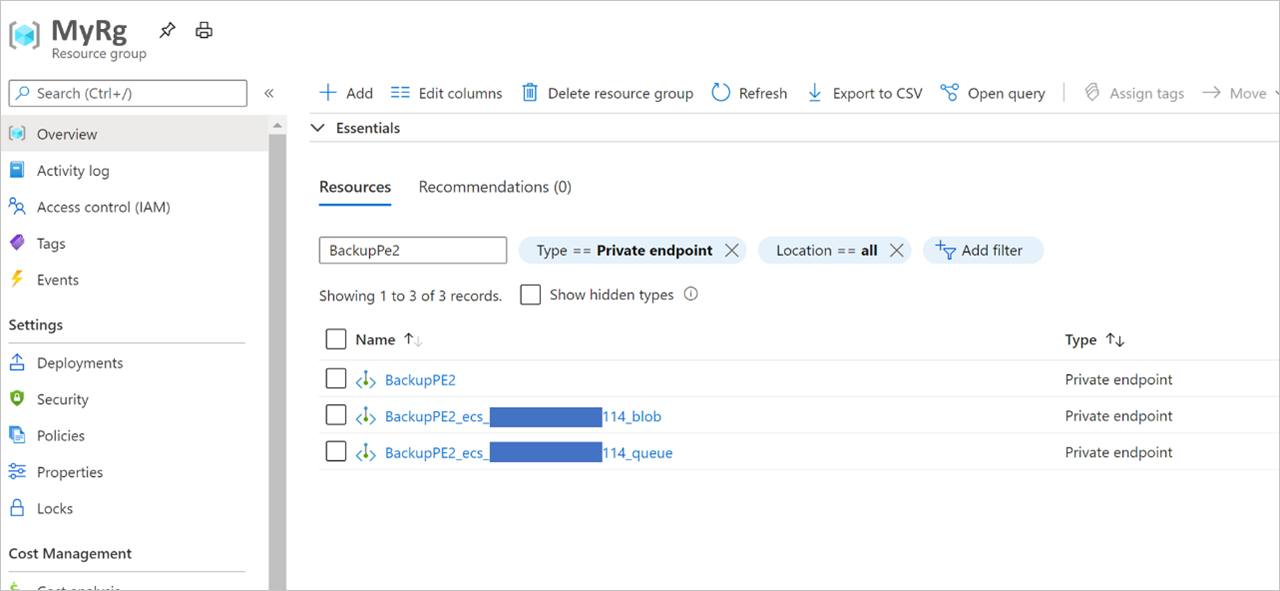Add a new resource filter
Screen dimensions: 1280x591
983,250
